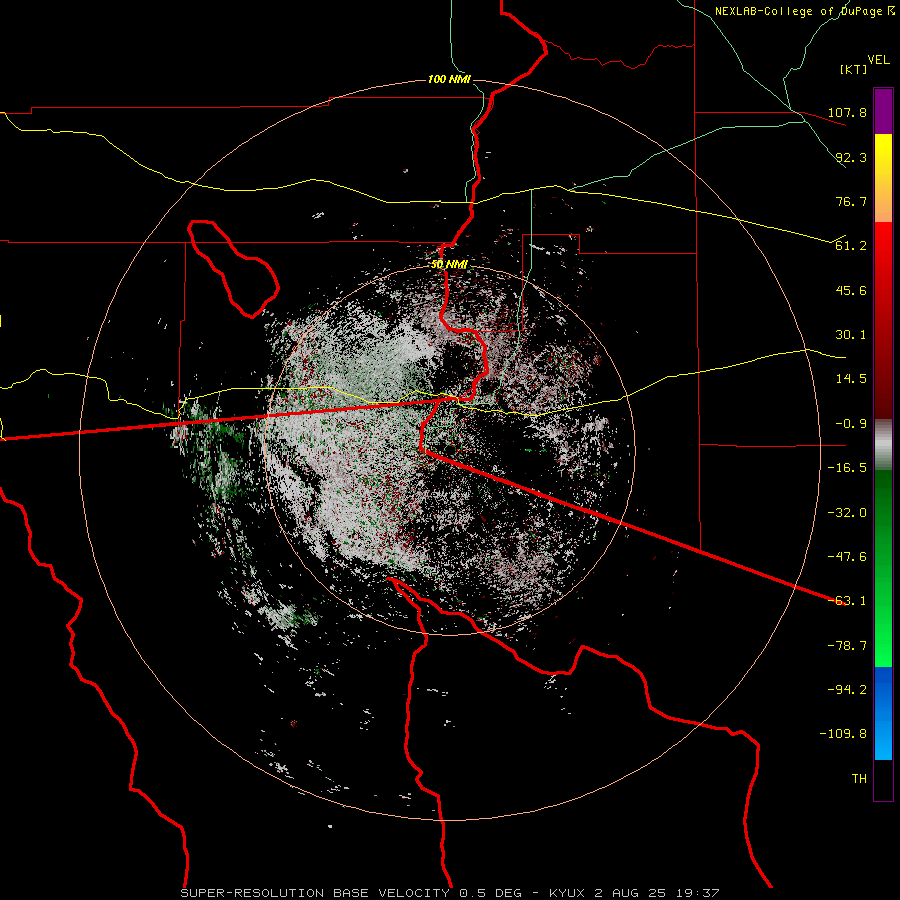Screen dimensions: 900x900
Task: Click the -0.9 velocity legend value
Action: [851, 424]
